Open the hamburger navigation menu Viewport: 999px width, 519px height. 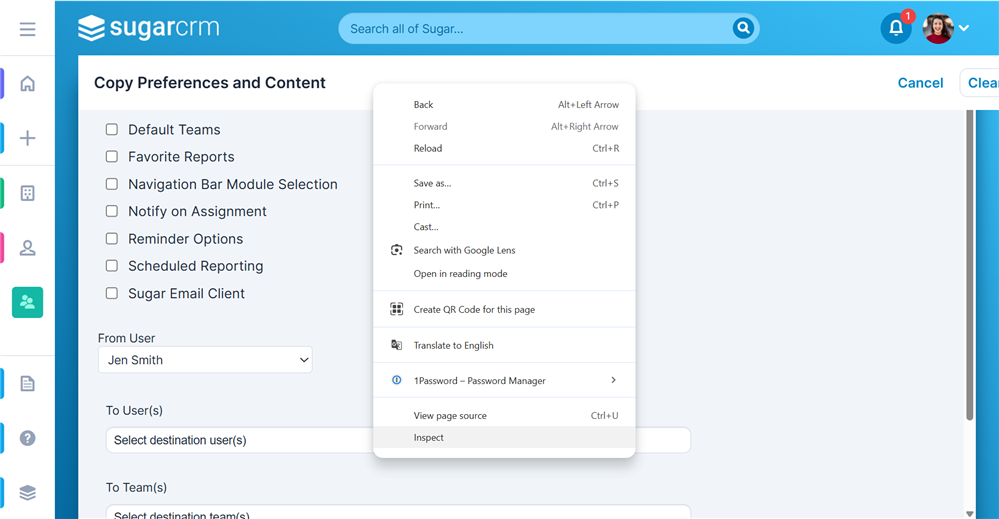click(x=27, y=29)
